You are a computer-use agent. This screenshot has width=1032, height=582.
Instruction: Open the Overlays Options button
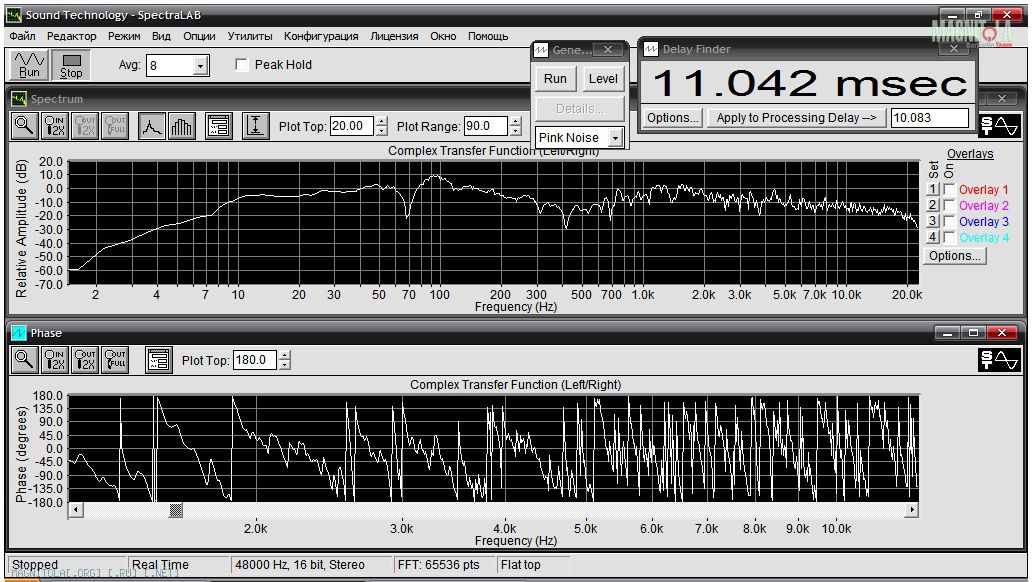click(955, 255)
